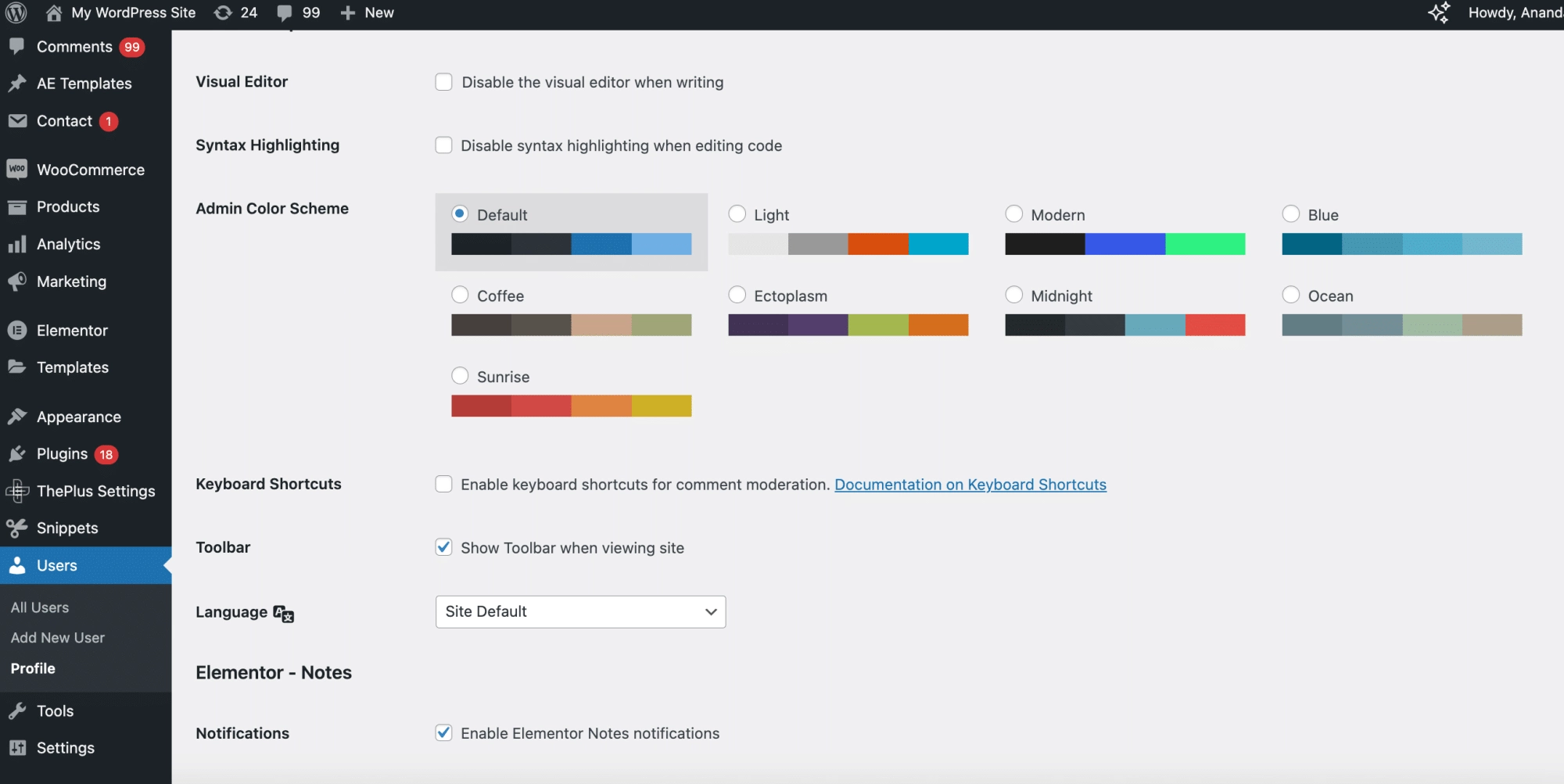
Task: Choose the Sunrise color scheme
Action: 459,375
